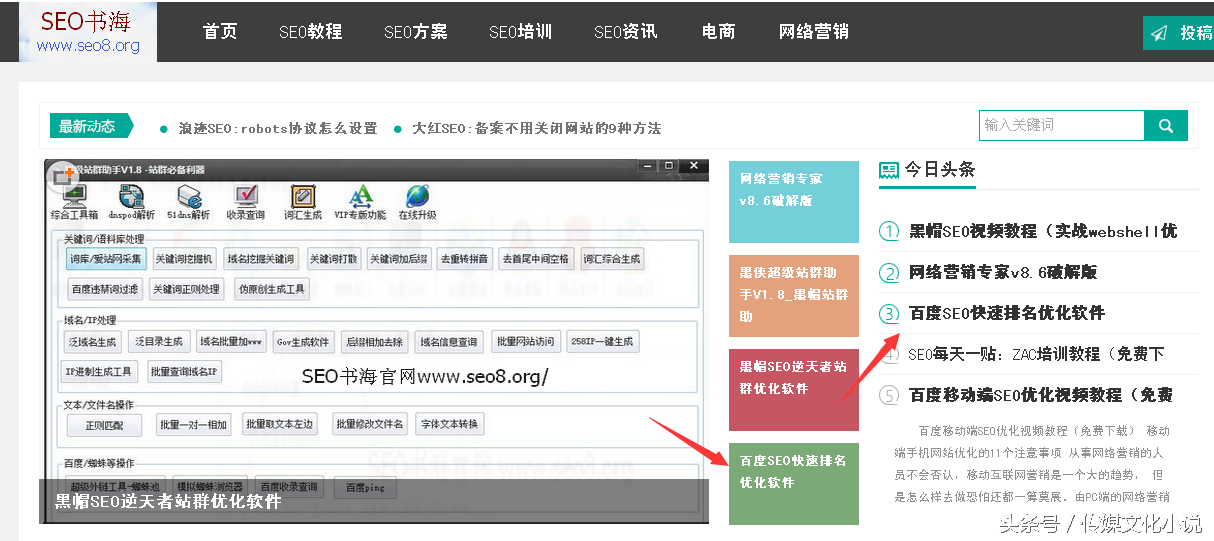The height and width of the screenshot is (541, 1214).
Task: Click the 投稿 button with the paper-plane icon
Action: 1180,33
